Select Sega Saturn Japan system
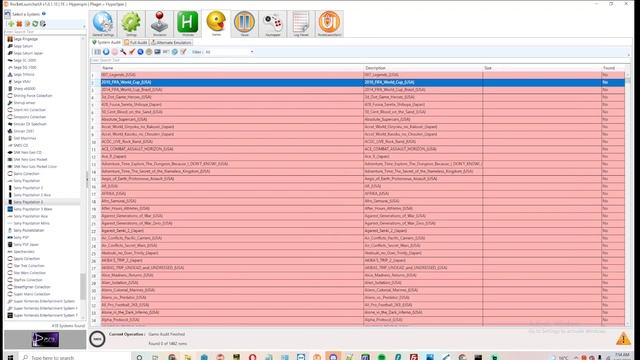This screenshot has width=640, height=360. coord(28,53)
